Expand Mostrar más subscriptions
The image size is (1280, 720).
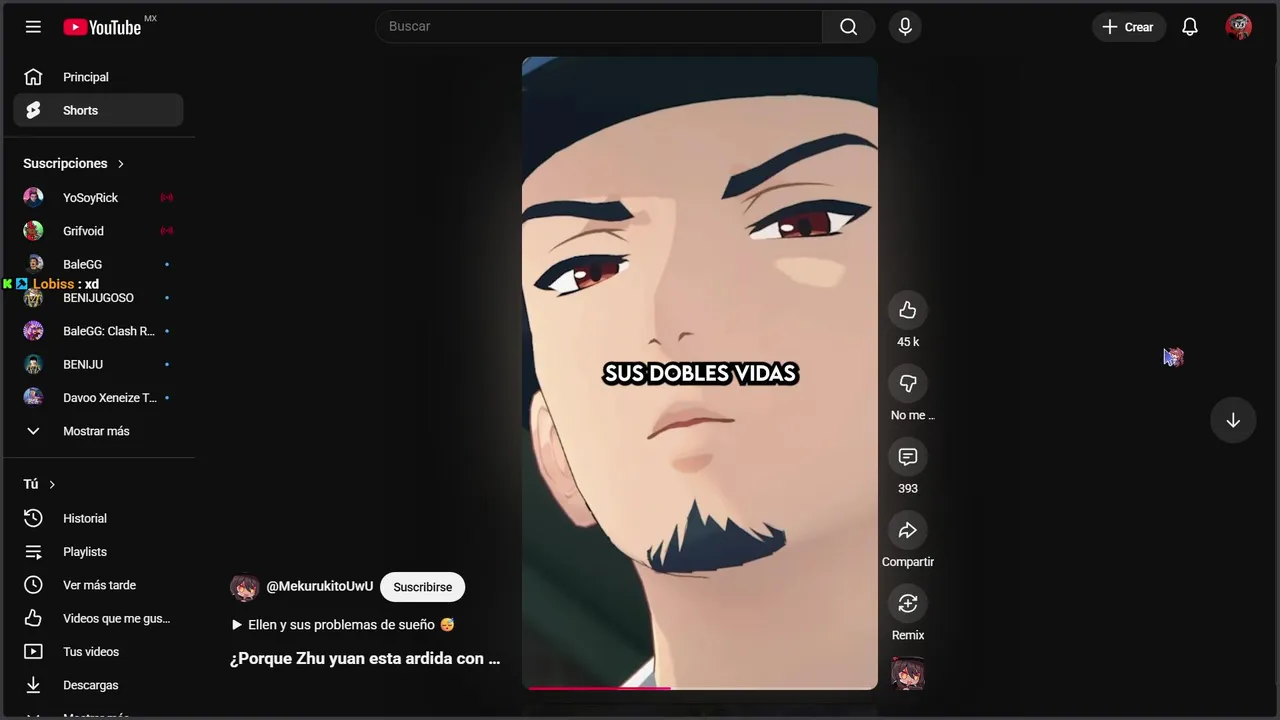coord(98,431)
